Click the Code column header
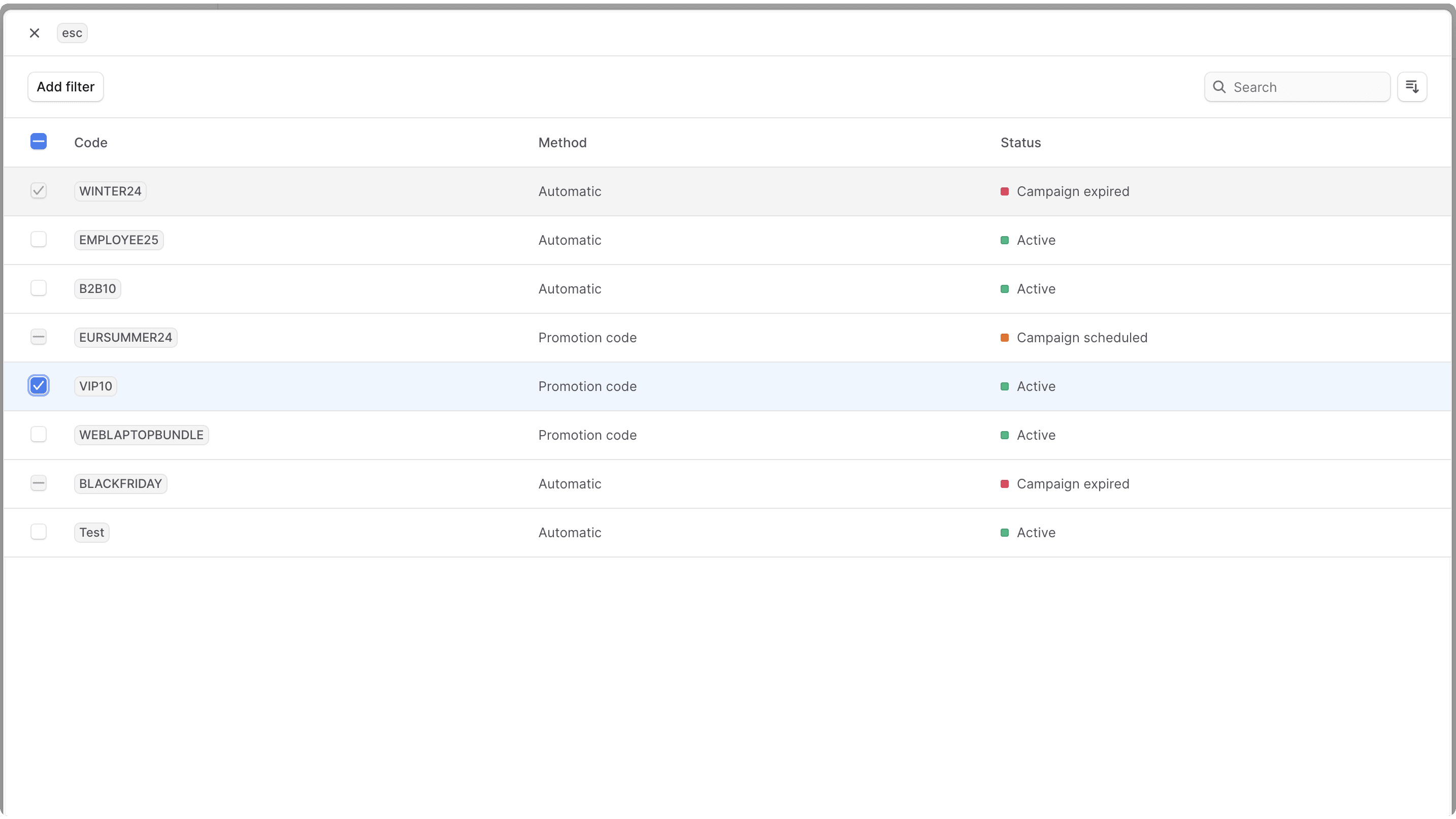The width and height of the screenshot is (1456, 819). coord(90,143)
